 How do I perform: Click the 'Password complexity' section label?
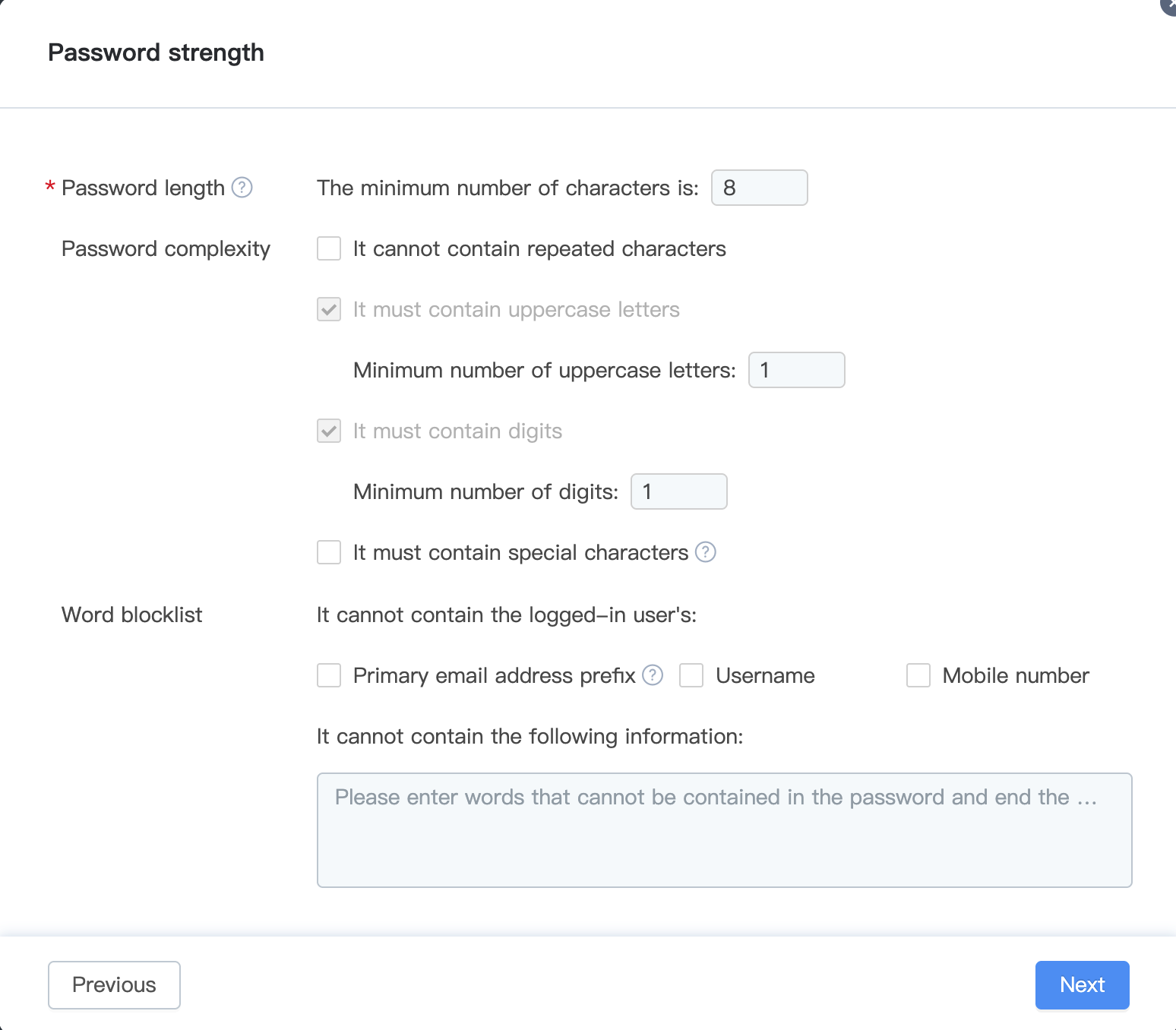(166, 248)
